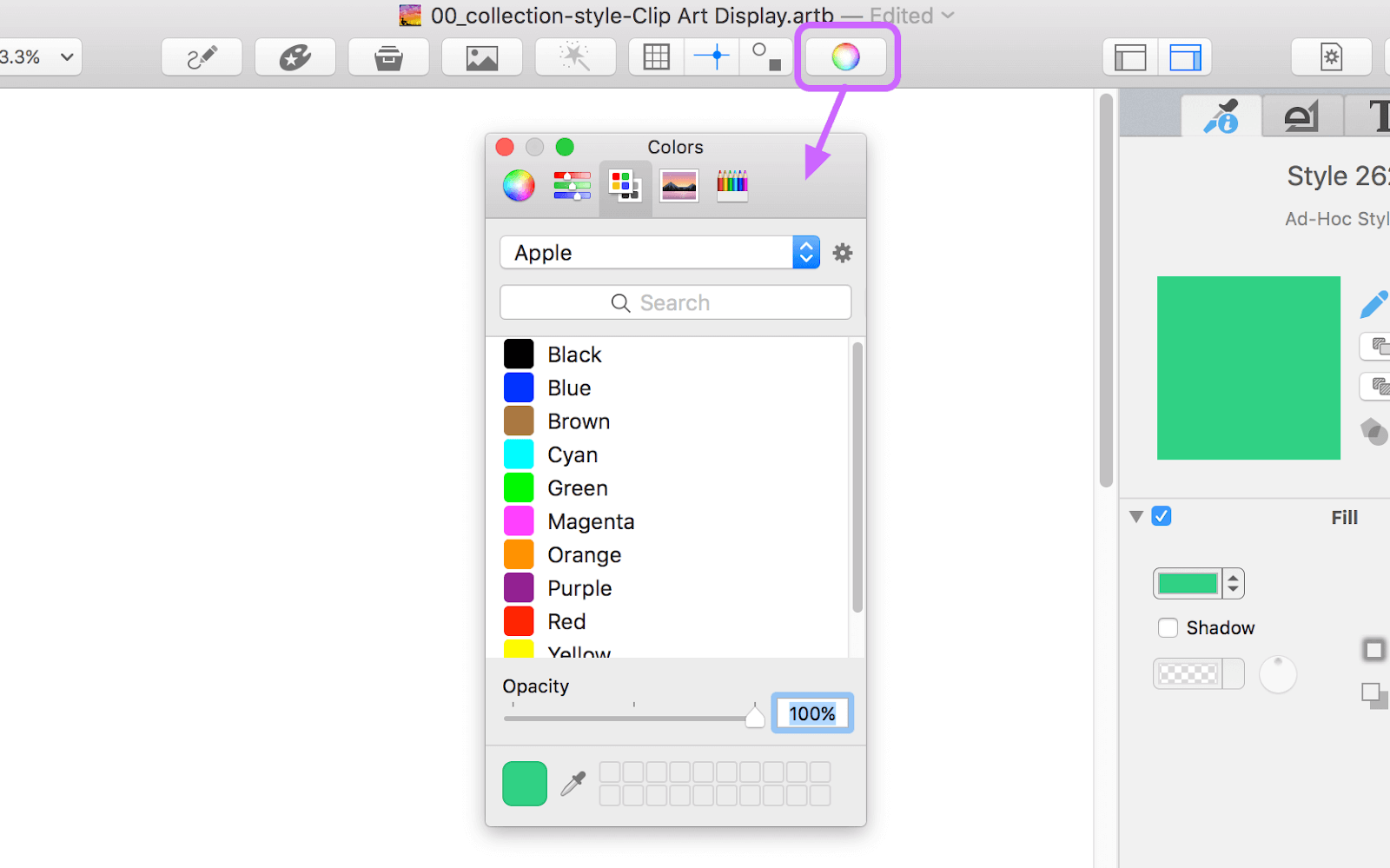Enable the Shadow checkbox

click(x=1168, y=627)
